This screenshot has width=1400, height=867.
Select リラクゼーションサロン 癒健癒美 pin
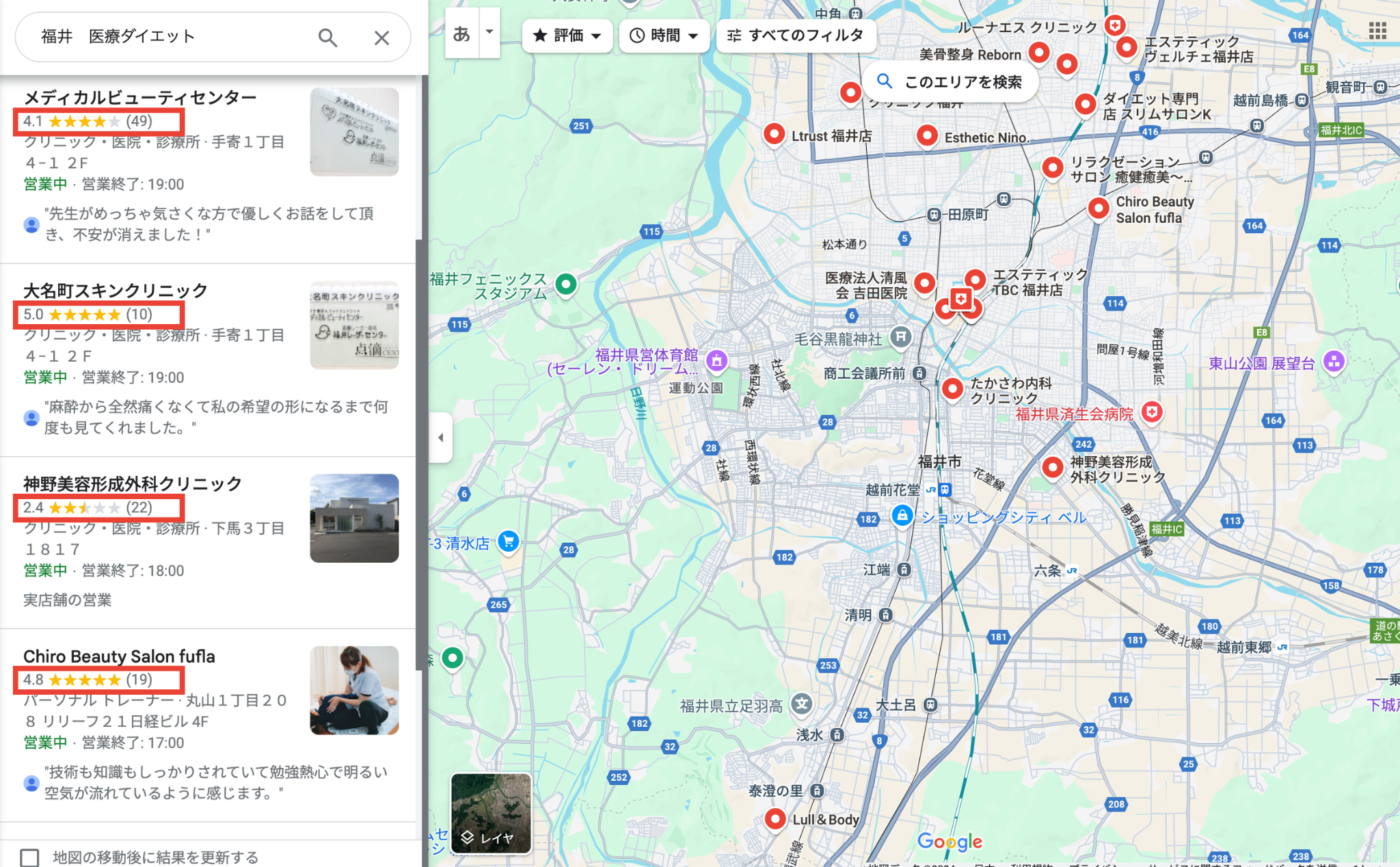coord(1053,168)
